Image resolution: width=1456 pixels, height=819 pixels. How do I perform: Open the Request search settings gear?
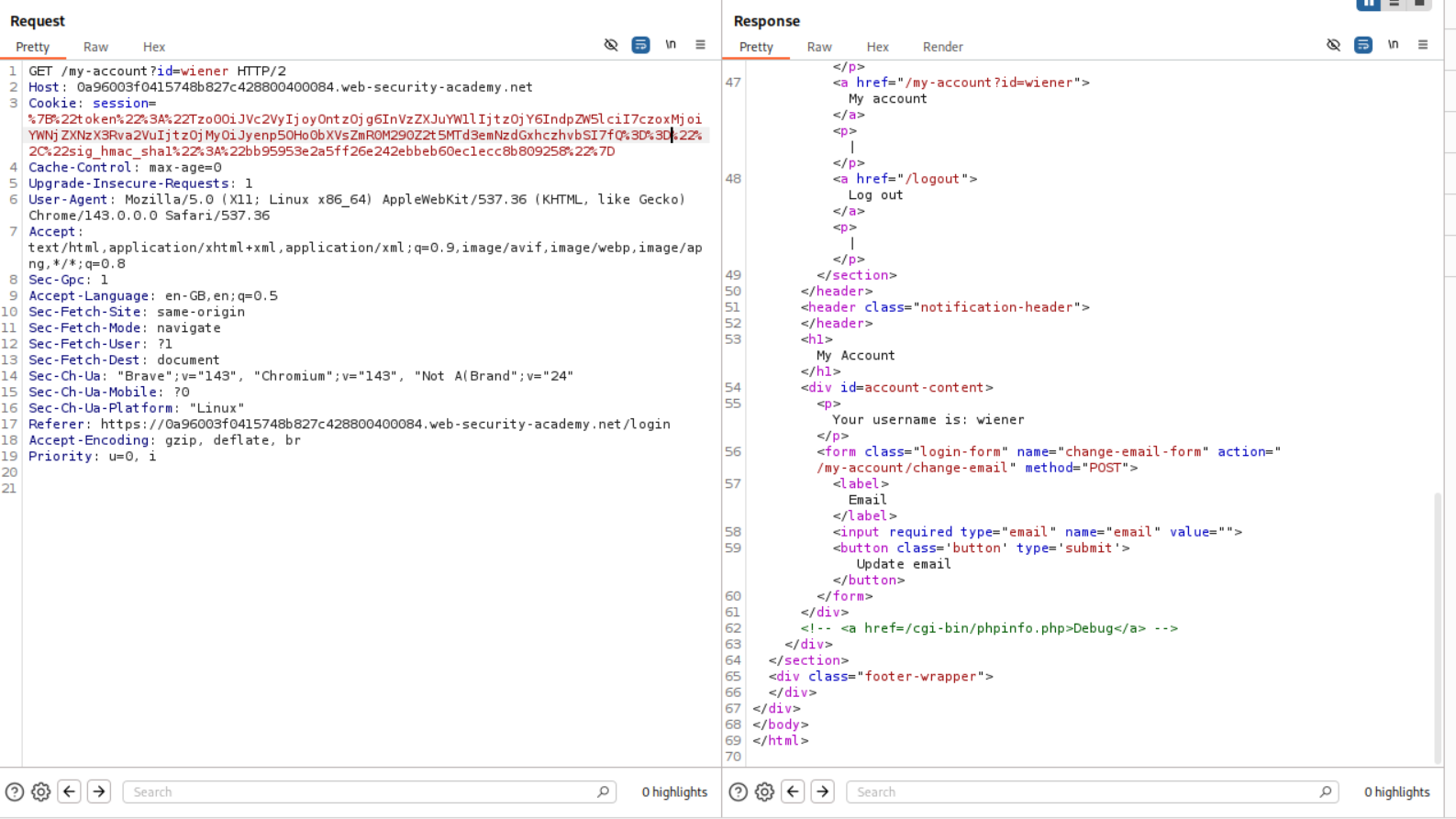pos(41,791)
